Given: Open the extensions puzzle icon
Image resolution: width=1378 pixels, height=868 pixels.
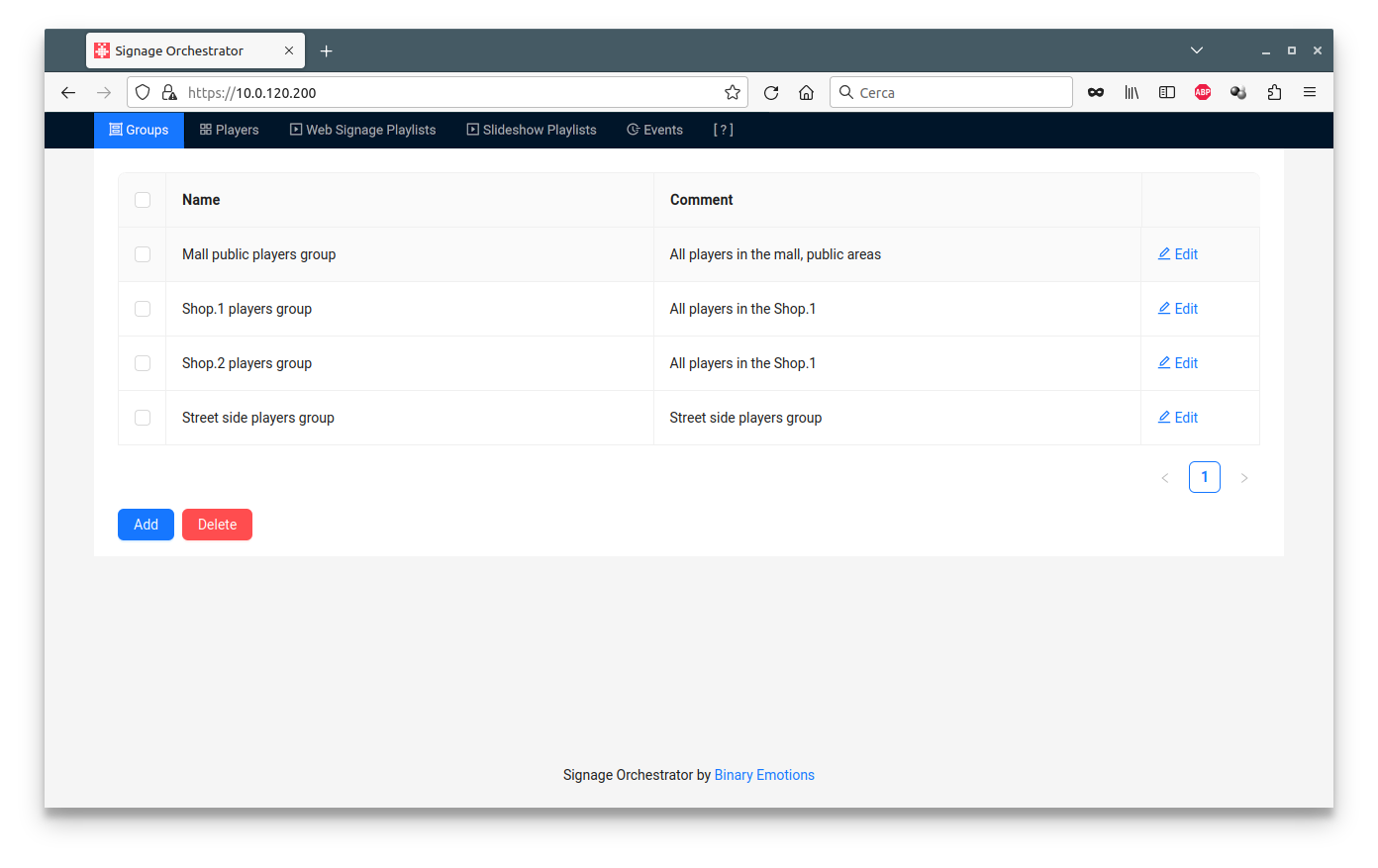Looking at the screenshot, I should [1274, 92].
